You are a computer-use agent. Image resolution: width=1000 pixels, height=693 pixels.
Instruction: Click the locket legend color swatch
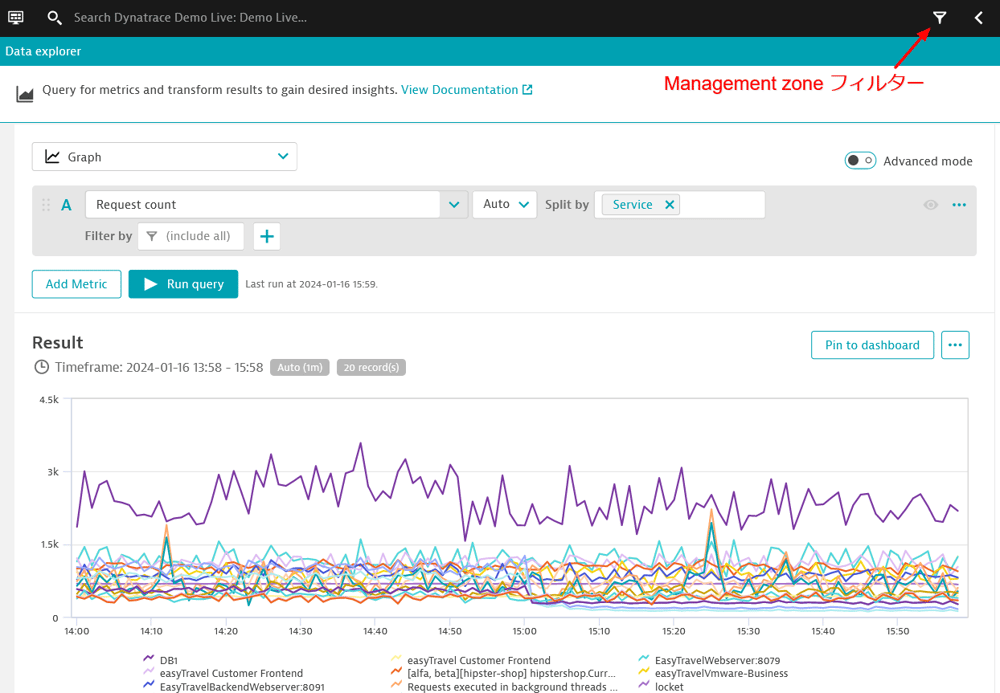coord(643,685)
